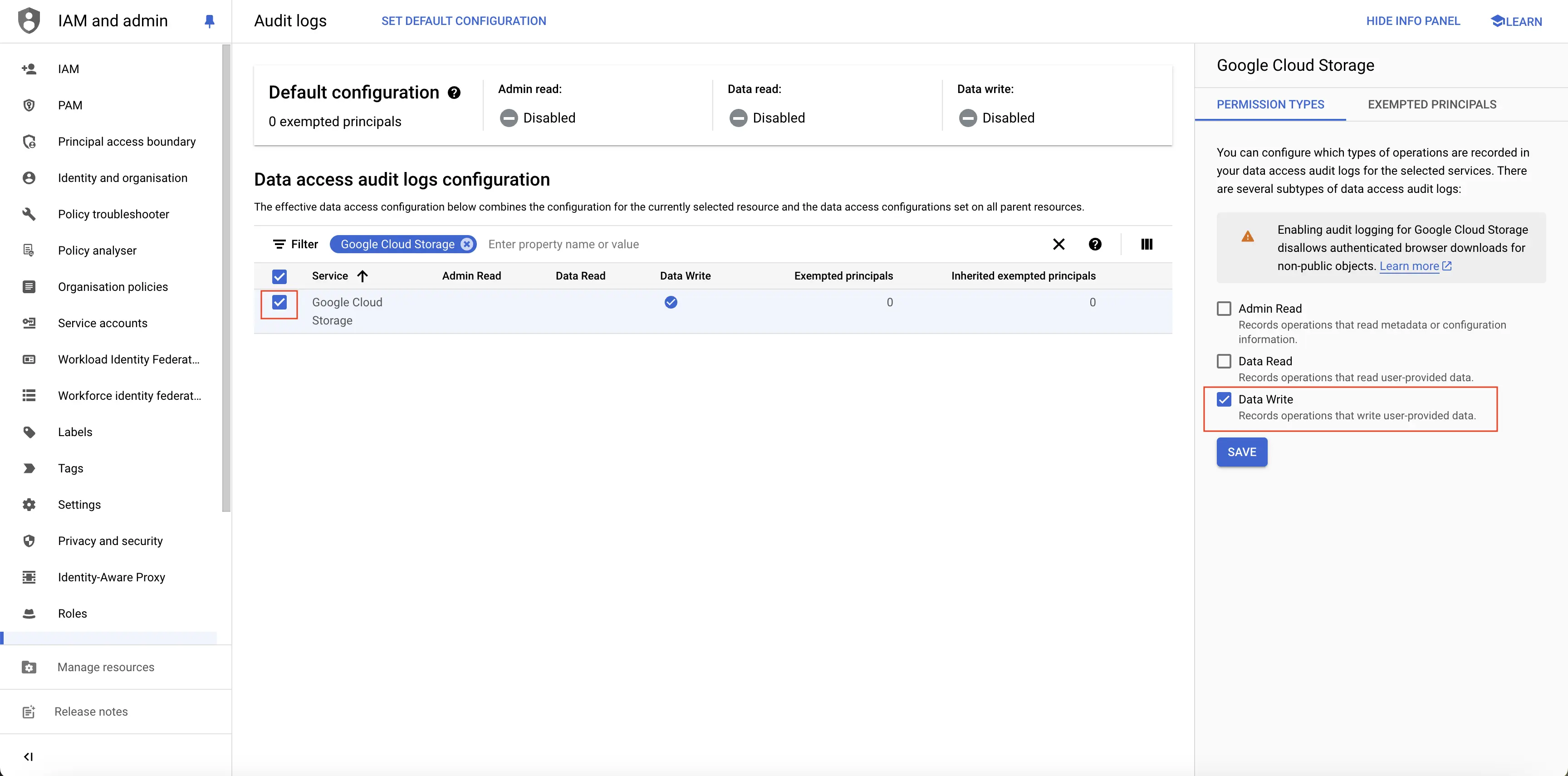Open PAM in the sidebar

click(70, 105)
